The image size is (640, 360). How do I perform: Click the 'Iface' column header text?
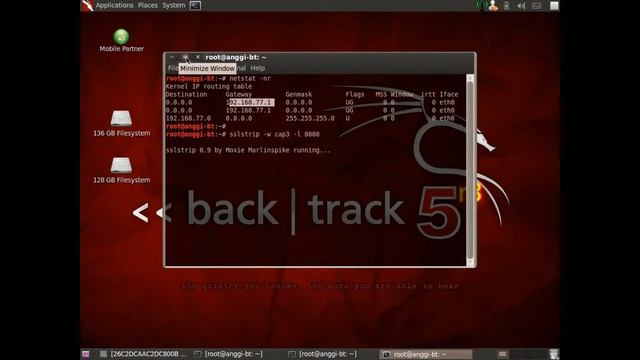click(449, 94)
